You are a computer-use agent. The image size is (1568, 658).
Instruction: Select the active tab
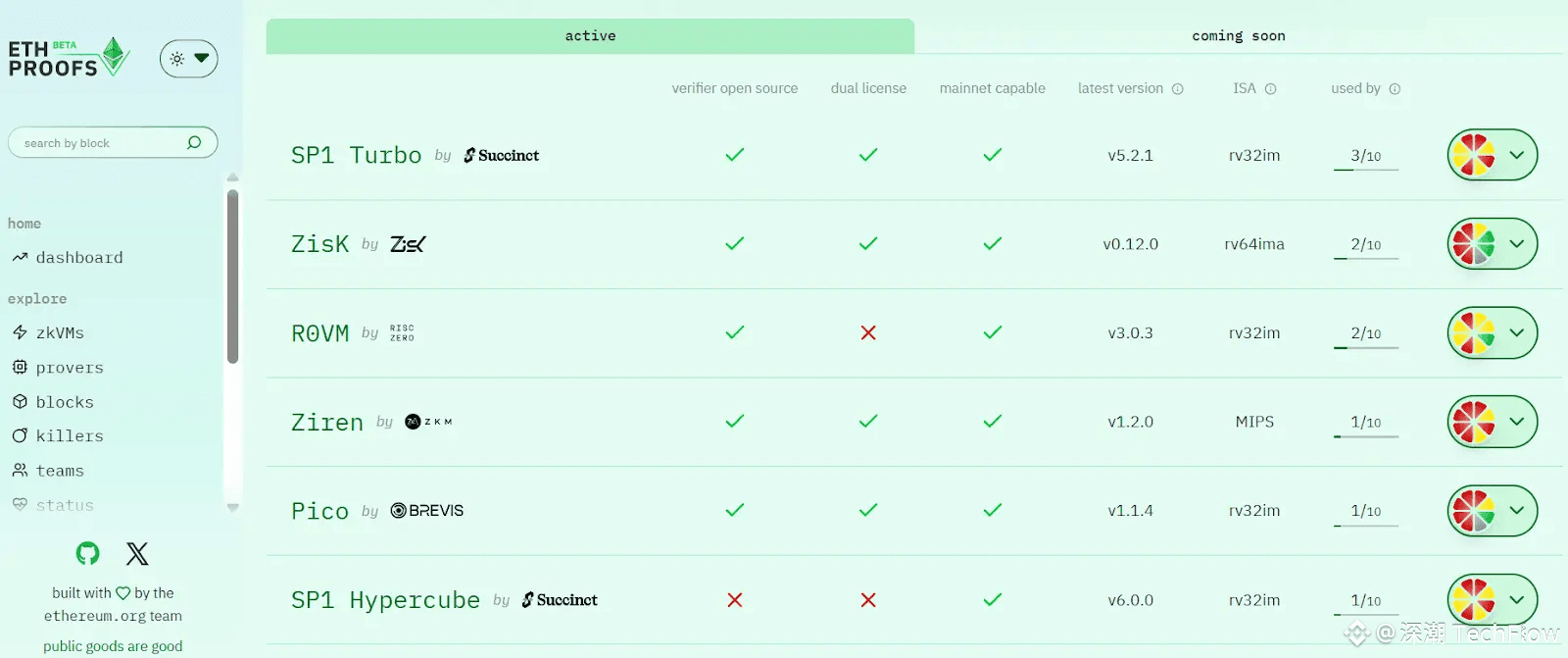click(590, 36)
